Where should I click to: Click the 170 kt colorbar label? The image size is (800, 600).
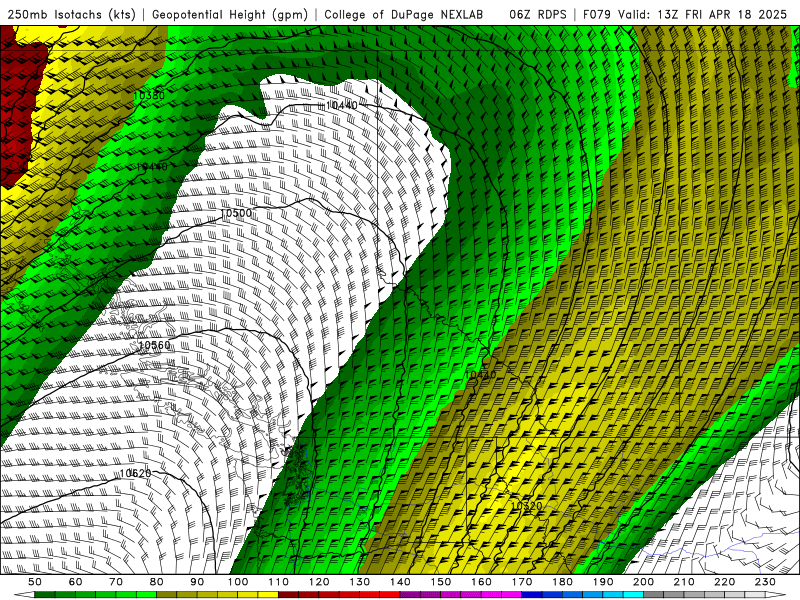coord(522,582)
